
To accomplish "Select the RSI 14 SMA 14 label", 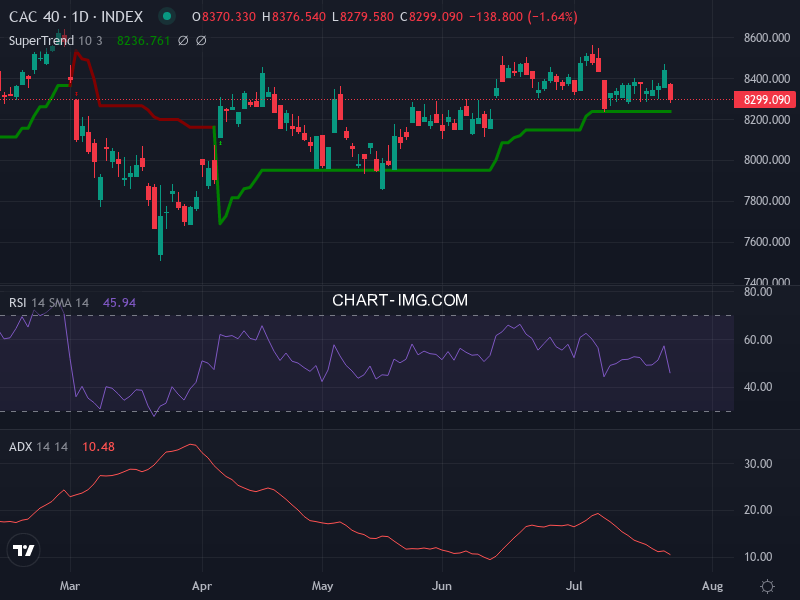I will (48, 303).
